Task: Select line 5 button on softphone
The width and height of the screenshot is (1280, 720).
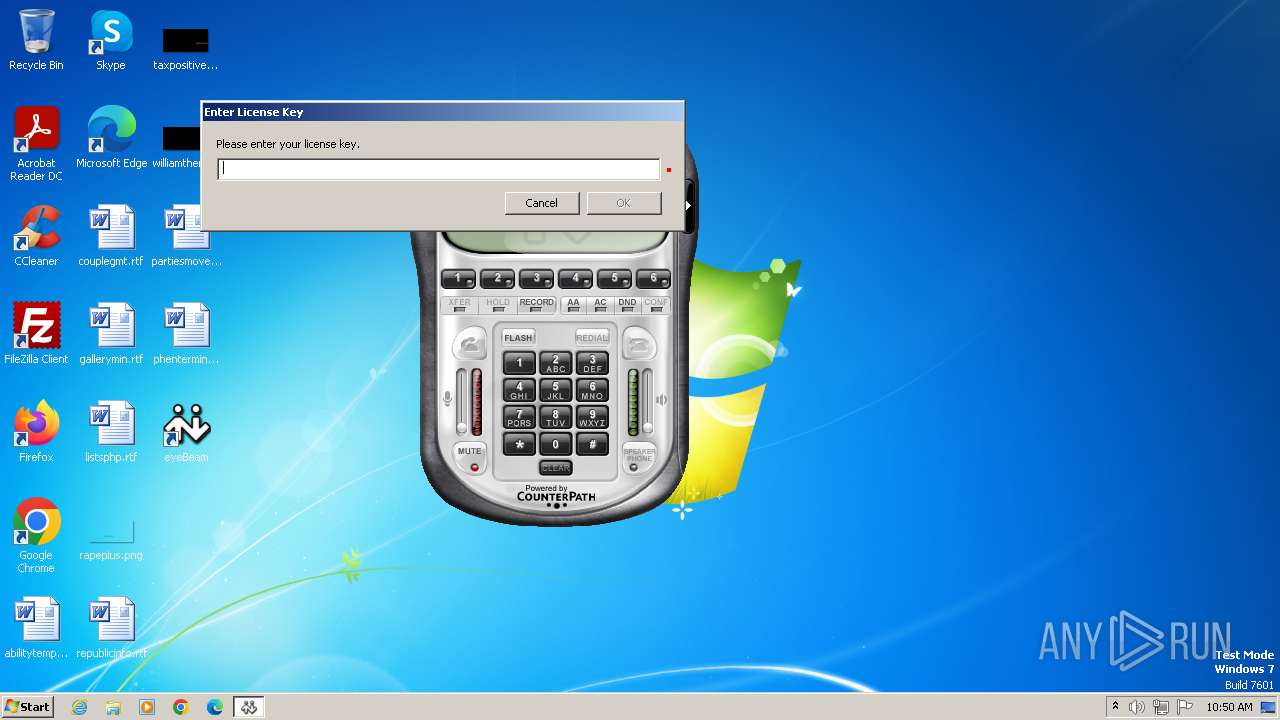Action: pos(614,279)
